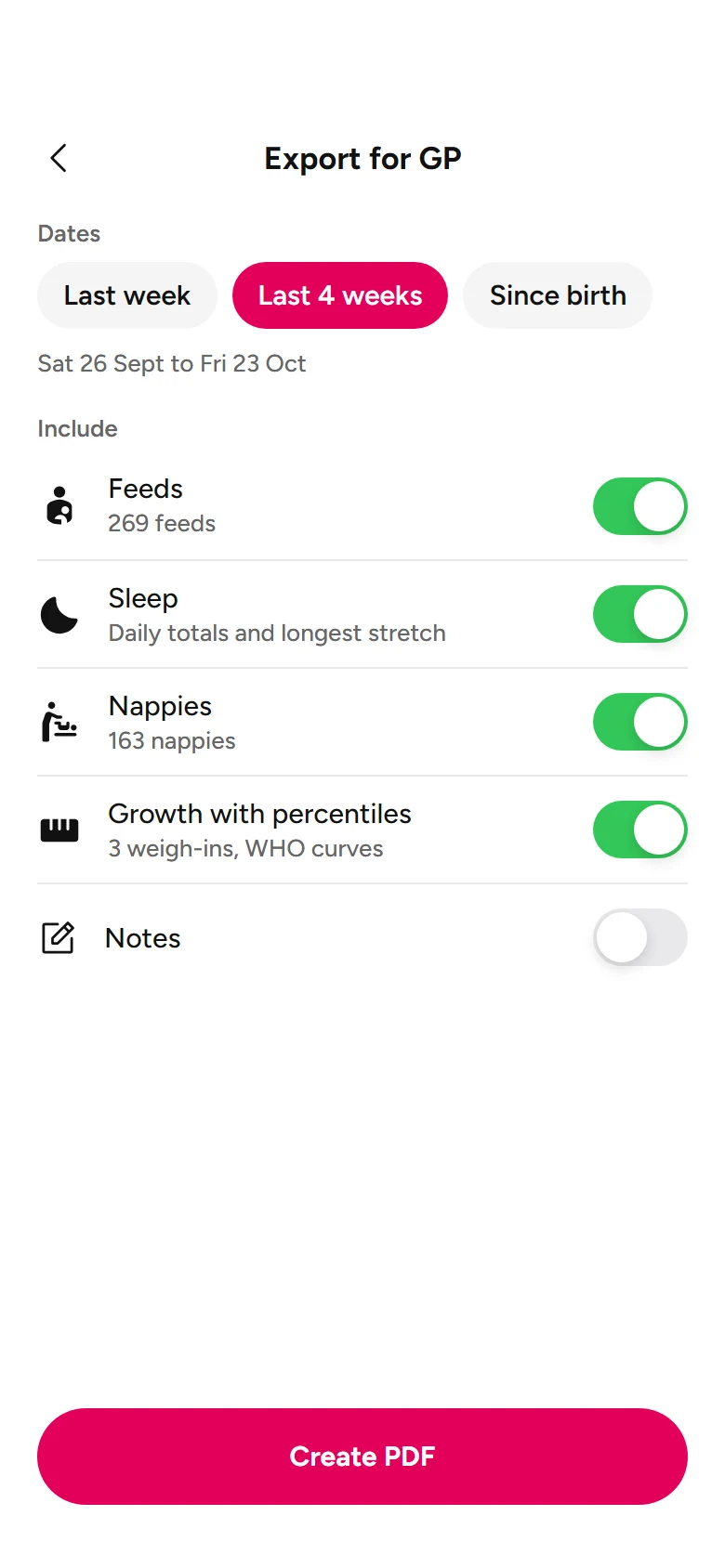Tap the Feeds row label
Image resolution: width=725 pixels, height=1568 pixels.
point(146,489)
